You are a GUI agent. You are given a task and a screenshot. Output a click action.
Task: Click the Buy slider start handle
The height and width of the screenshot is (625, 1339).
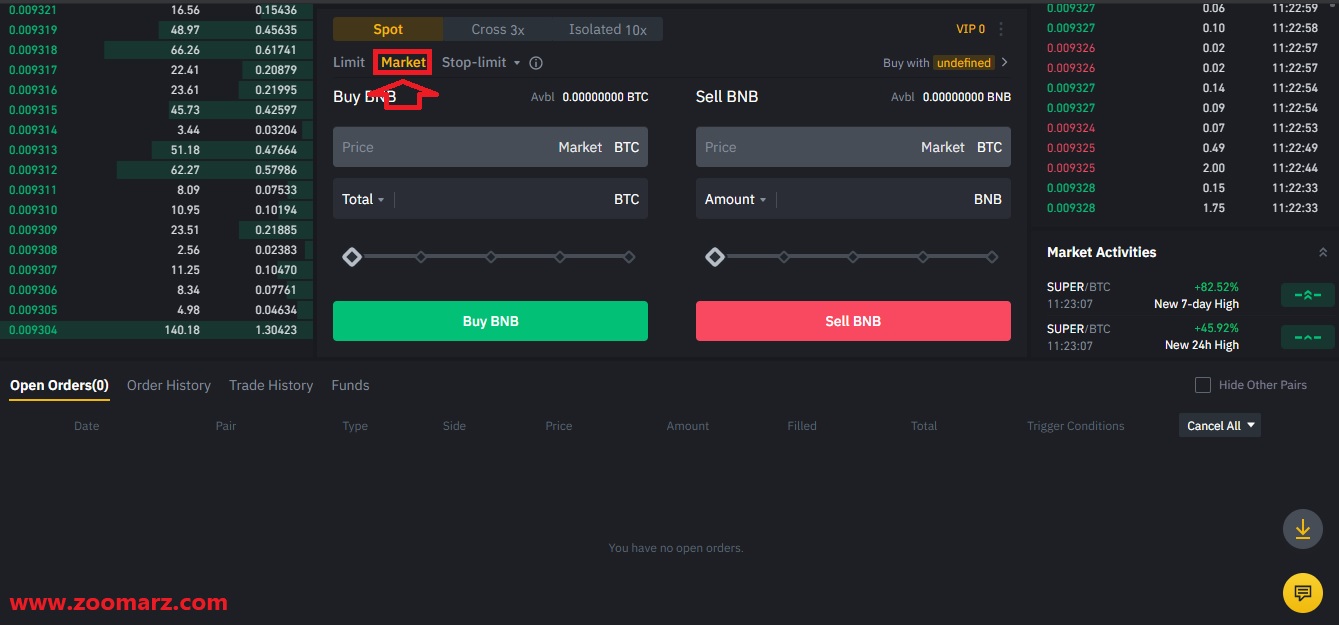pyautogui.click(x=351, y=257)
